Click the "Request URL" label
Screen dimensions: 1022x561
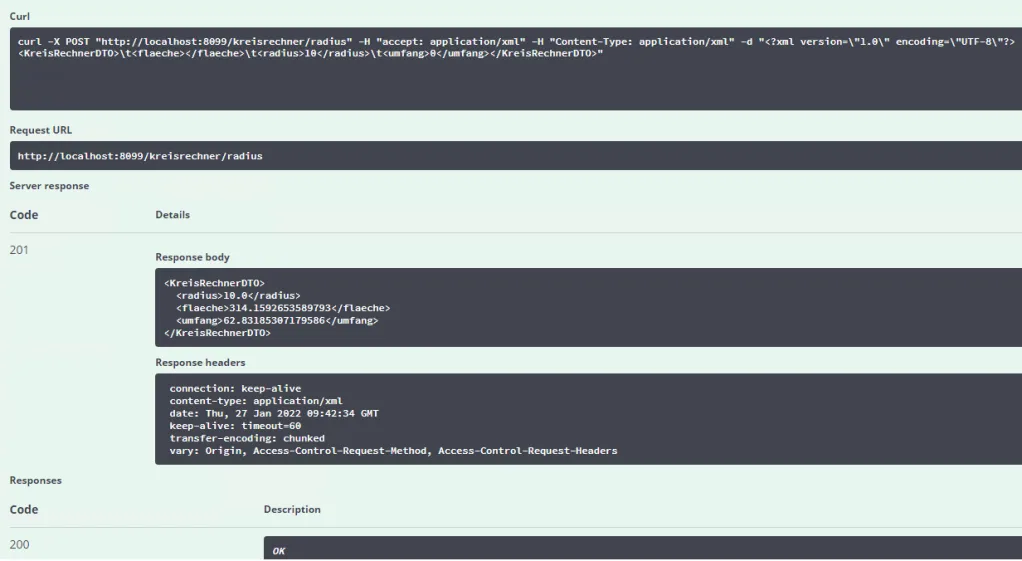click(40, 130)
